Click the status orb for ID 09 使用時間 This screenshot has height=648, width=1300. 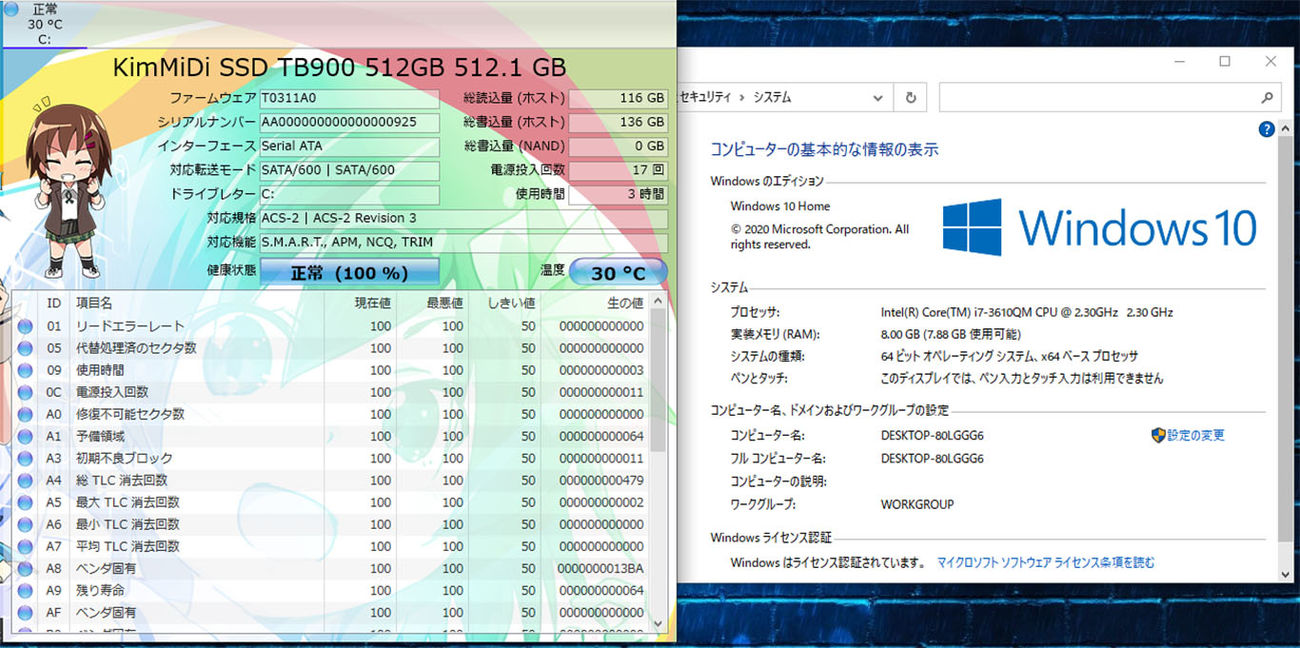25,370
